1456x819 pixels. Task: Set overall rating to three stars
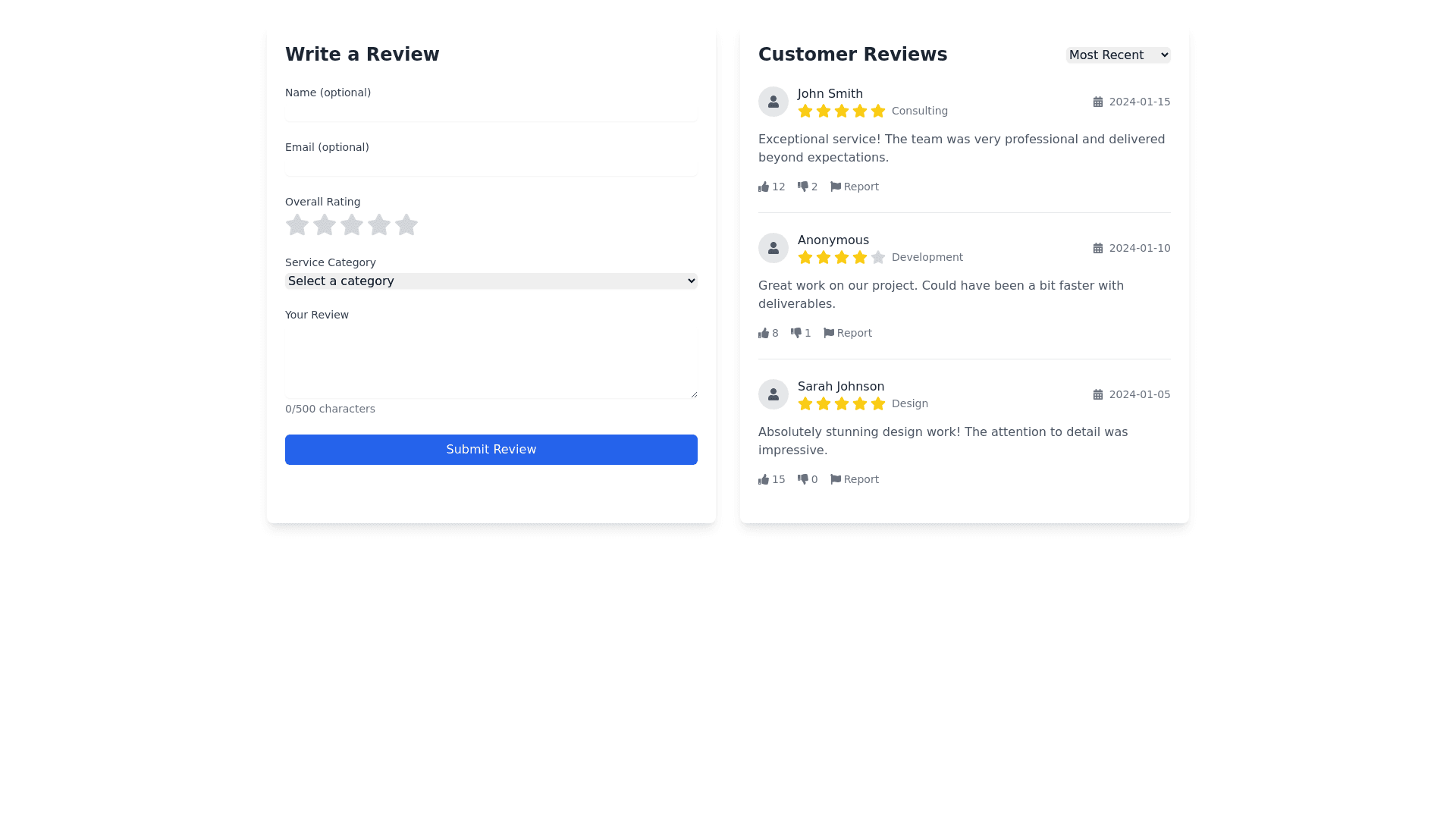(352, 224)
